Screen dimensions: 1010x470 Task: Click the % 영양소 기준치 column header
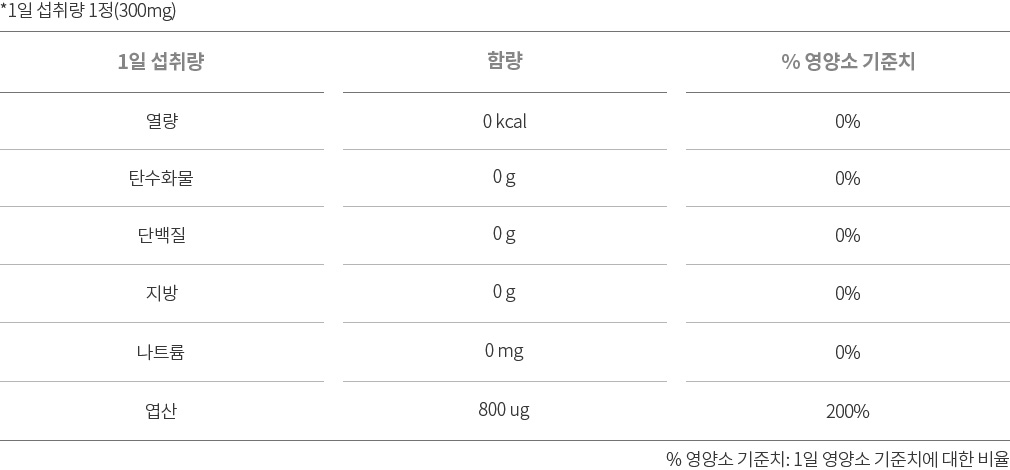coord(848,62)
